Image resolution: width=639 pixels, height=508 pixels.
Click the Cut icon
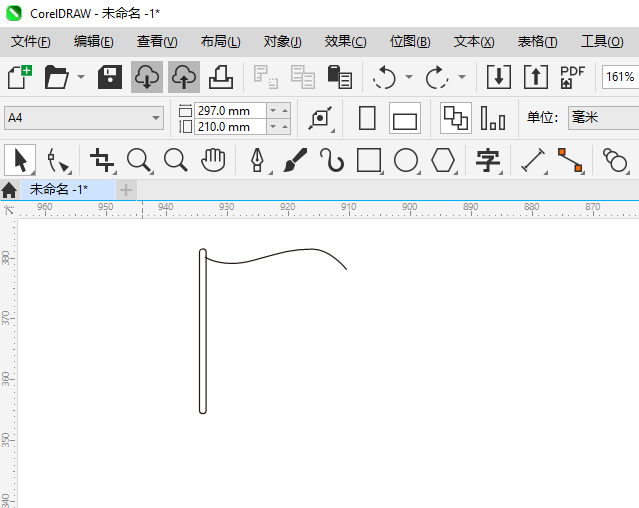click(x=266, y=77)
